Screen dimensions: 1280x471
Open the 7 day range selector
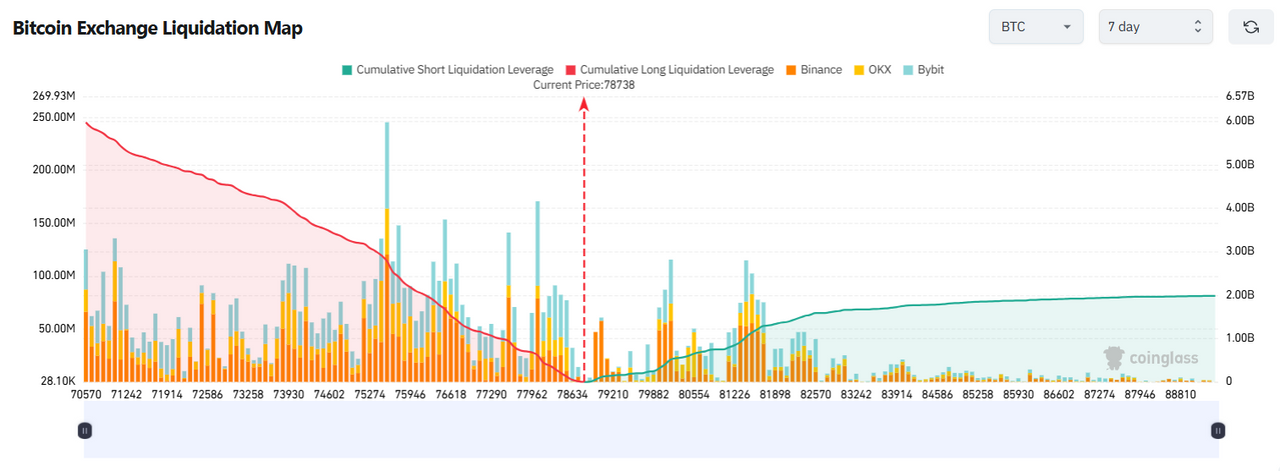(x=1156, y=27)
